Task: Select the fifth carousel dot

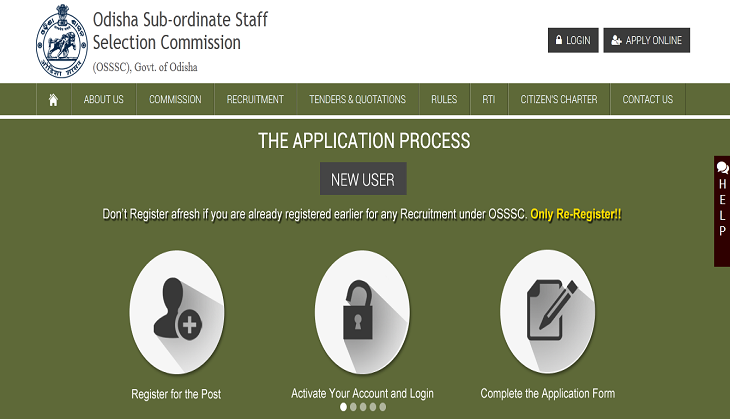Action: [382, 407]
